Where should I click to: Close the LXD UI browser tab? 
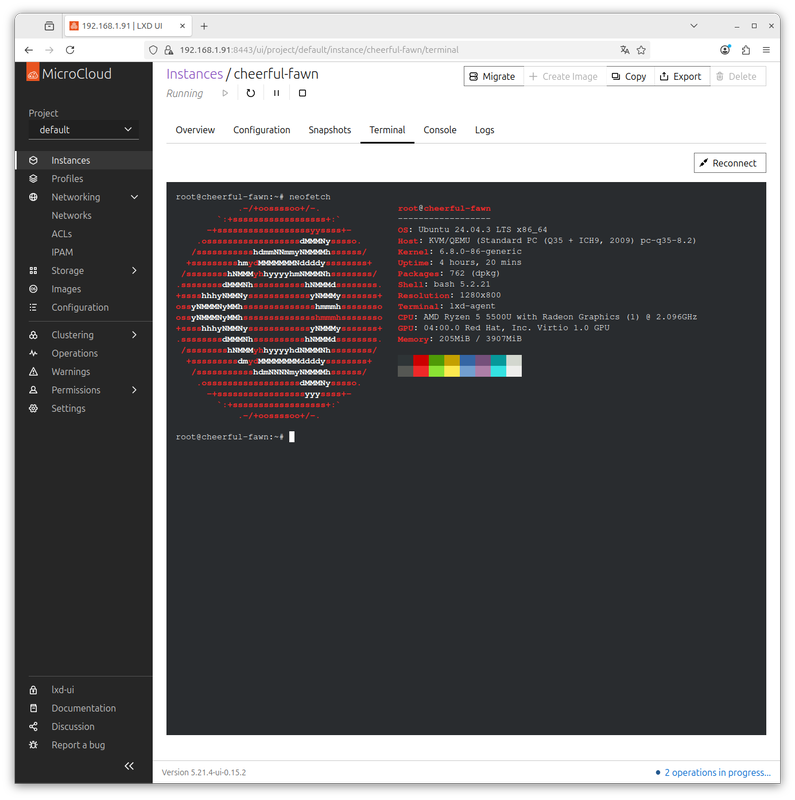(182, 26)
